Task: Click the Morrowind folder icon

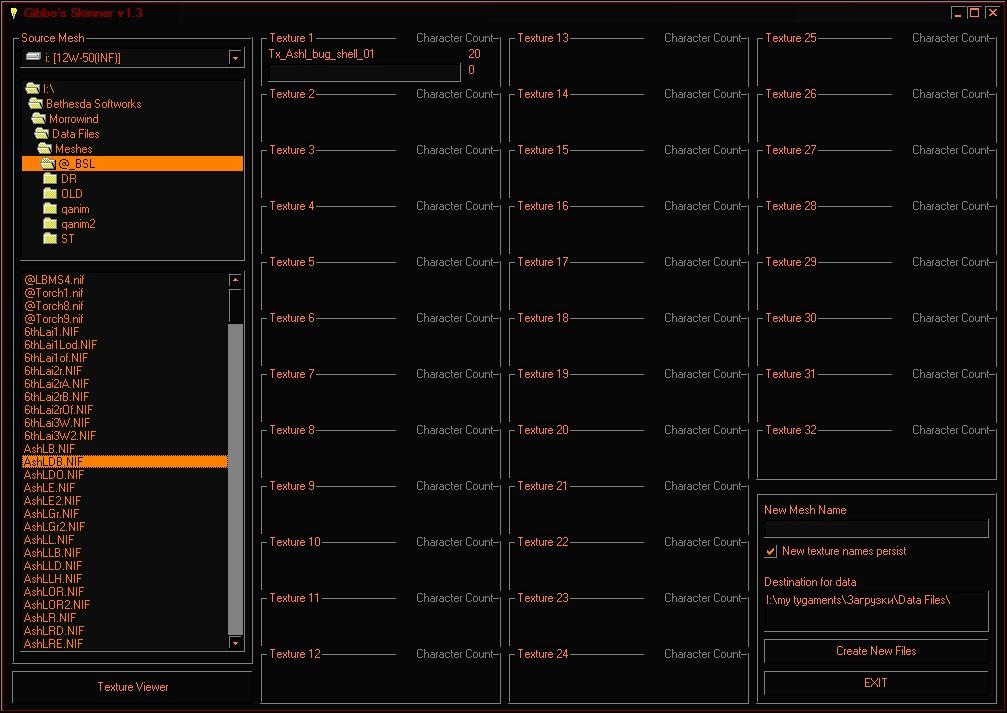Action: click(x=39, y=118)
